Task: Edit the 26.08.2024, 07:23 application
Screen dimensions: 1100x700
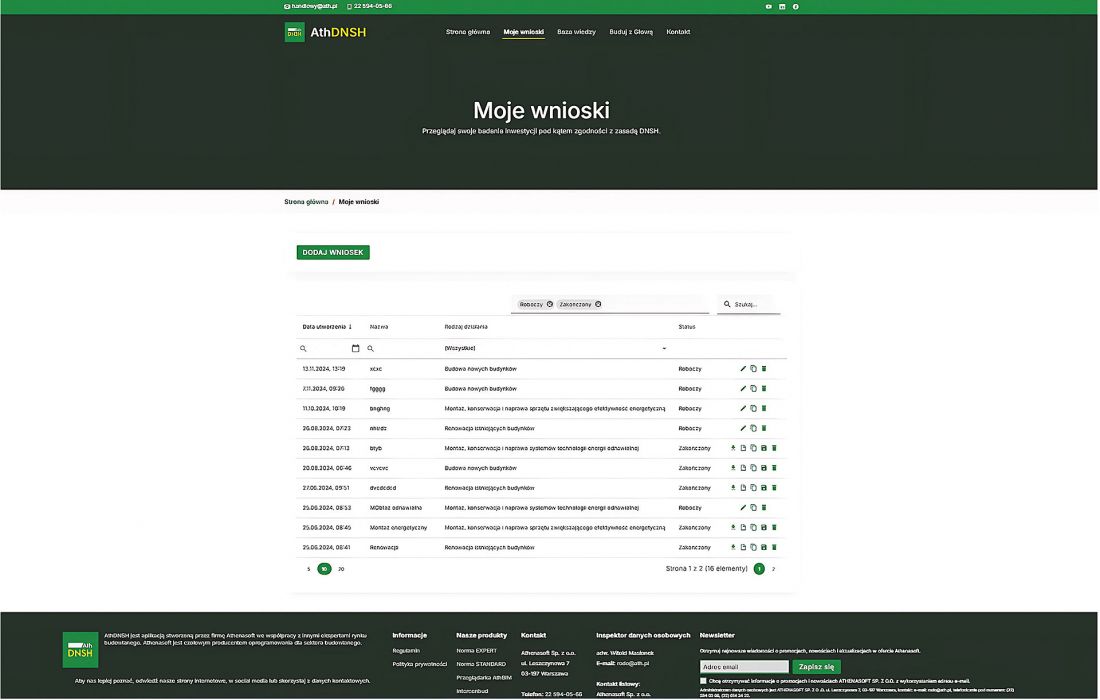Action: click(743, 429)
